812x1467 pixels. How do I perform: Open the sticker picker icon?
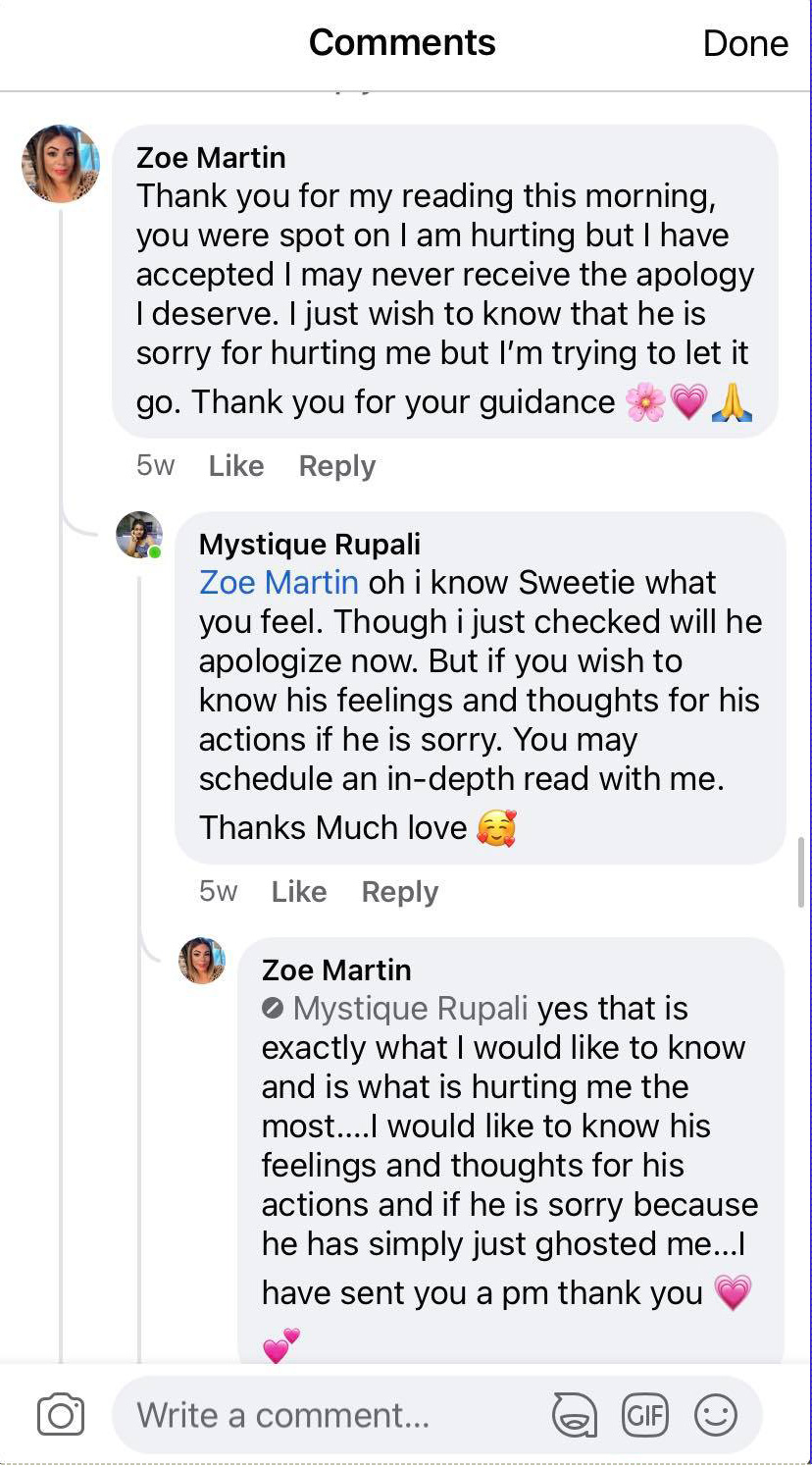coord(575,1415)
